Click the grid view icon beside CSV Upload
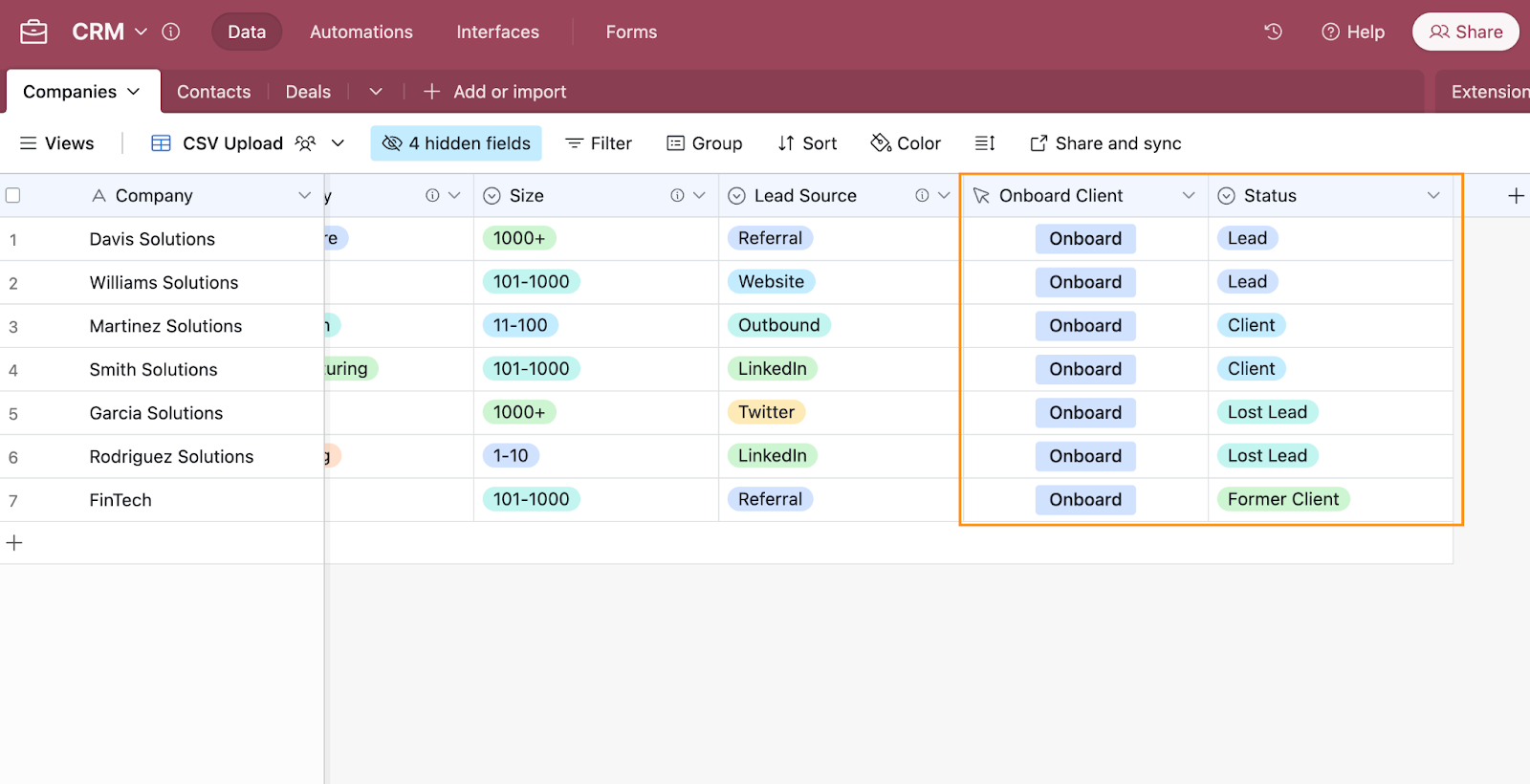This screenshot has height=784, width=1530. [161, 143]
